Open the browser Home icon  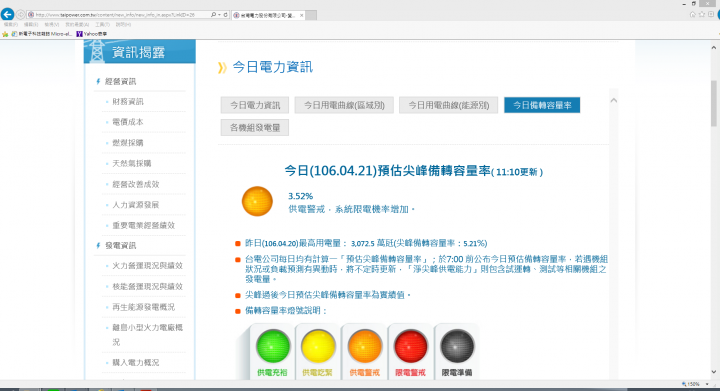692,15
